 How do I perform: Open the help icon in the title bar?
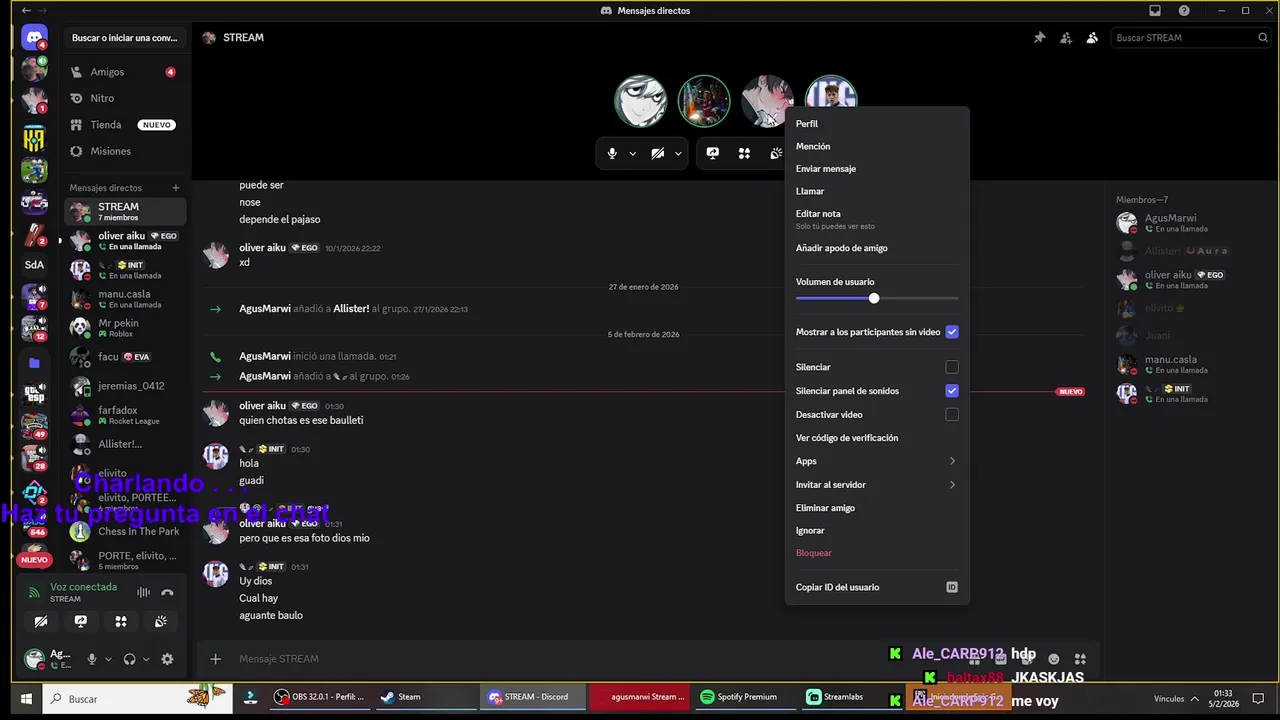click(1184, 11)
